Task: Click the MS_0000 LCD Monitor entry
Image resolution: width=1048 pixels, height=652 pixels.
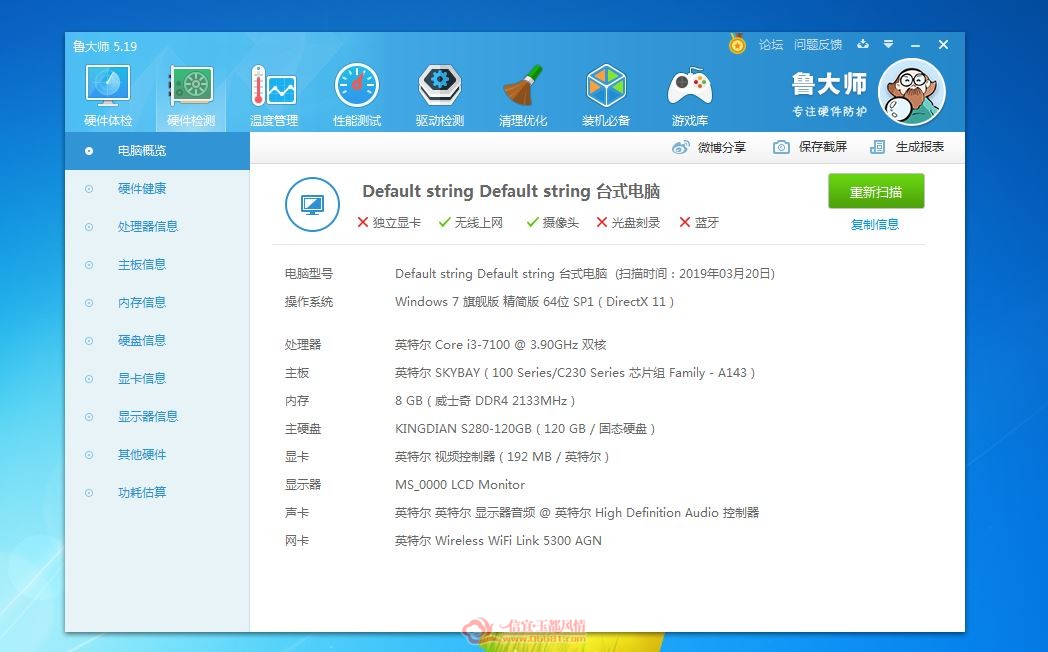Action: 460,485
